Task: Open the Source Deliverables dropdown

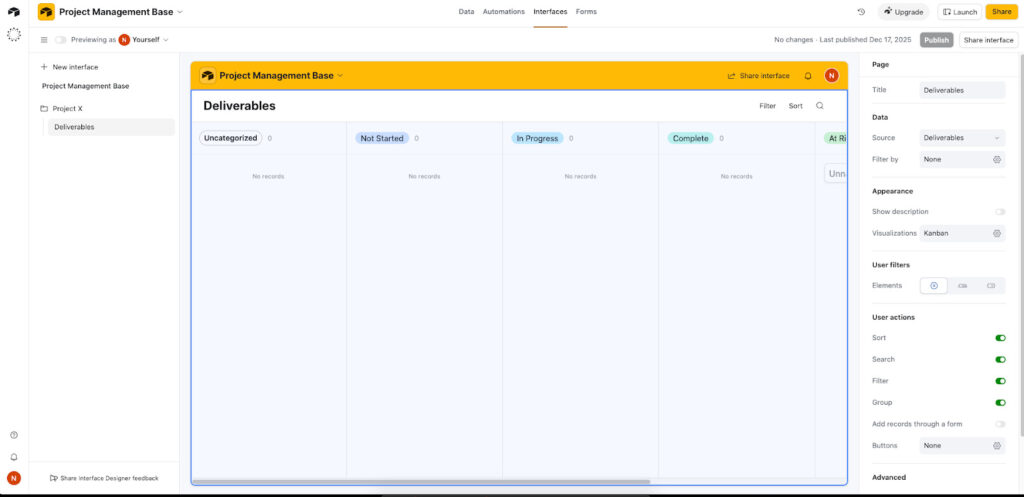Action: click(962, 138)
